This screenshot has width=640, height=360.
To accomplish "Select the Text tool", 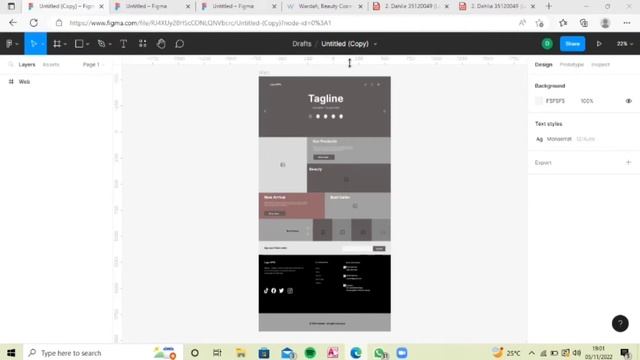I will (123, 44).
